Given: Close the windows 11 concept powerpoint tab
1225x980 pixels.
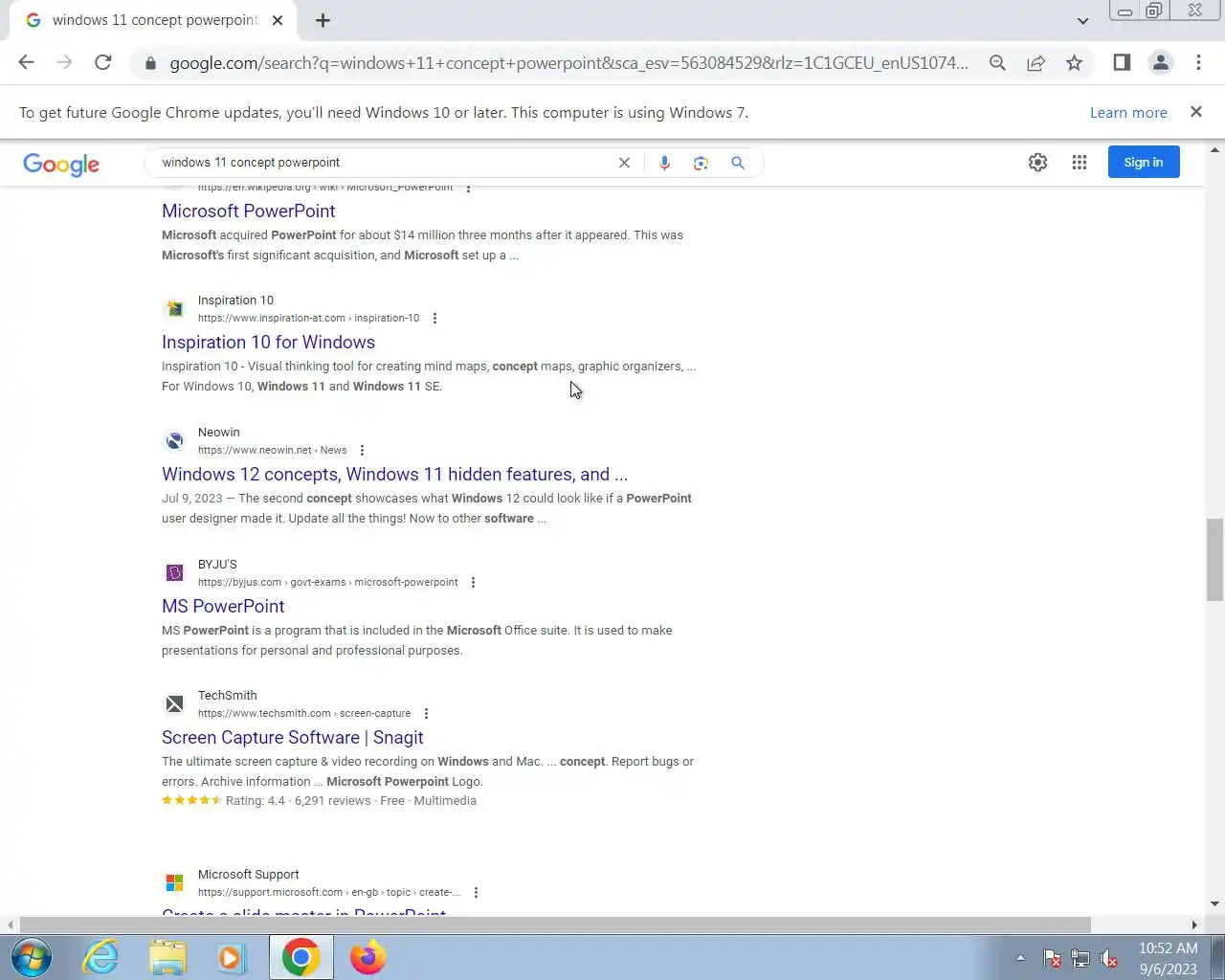Looking at the screenshot, I should click(278, 20).
